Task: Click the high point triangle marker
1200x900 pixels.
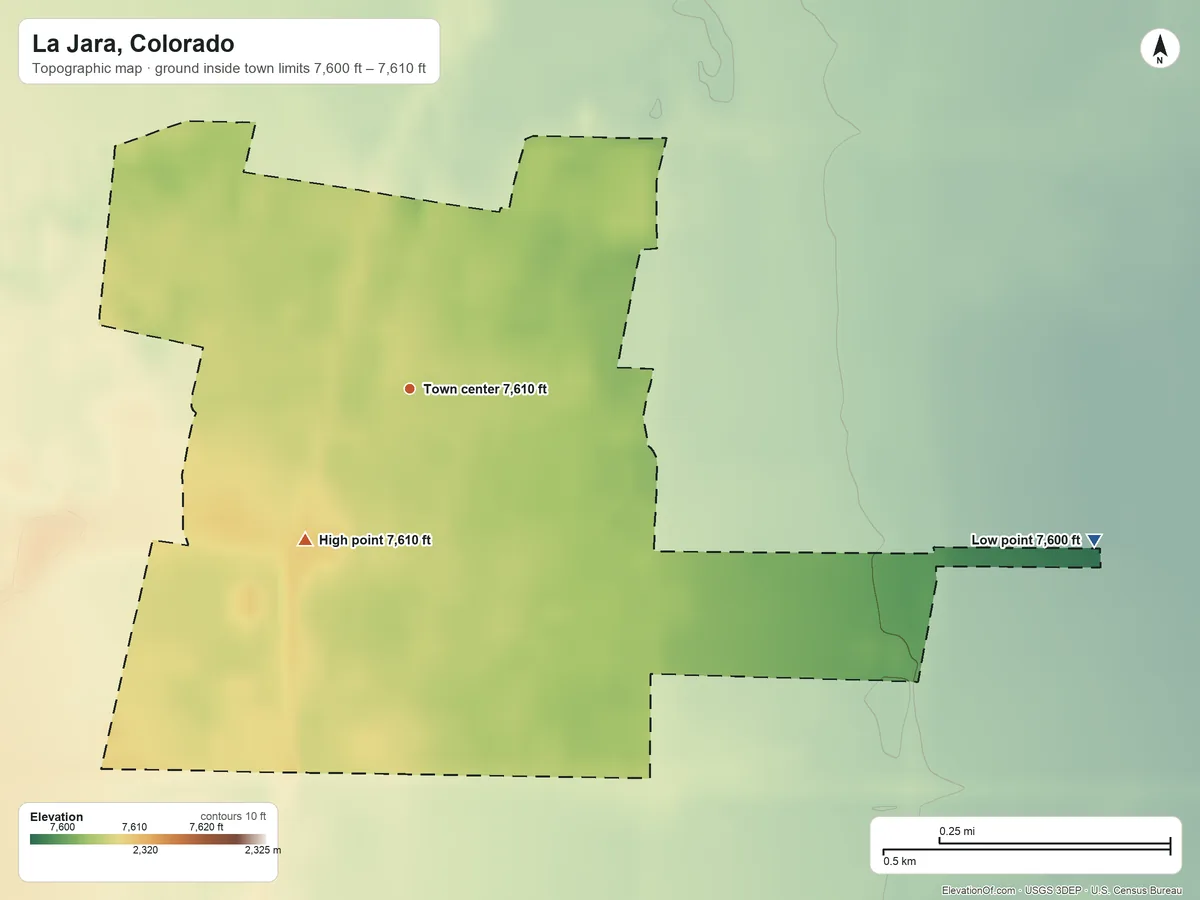Action: pos(305,540)
